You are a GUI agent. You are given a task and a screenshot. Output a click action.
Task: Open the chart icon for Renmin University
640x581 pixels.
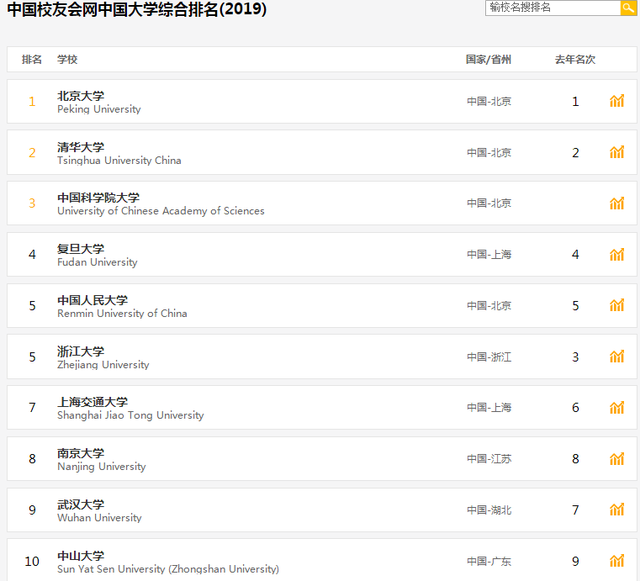click(x=617, y=305)
